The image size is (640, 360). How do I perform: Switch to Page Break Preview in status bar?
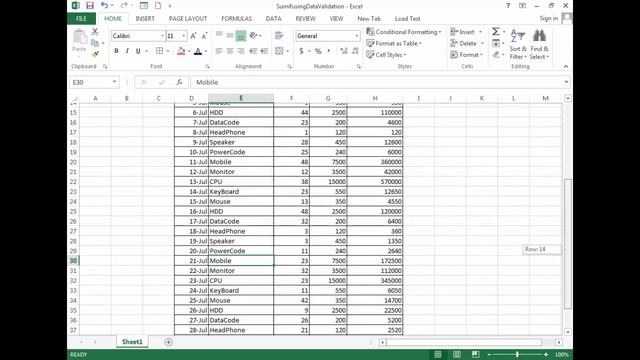pos(475,354)
